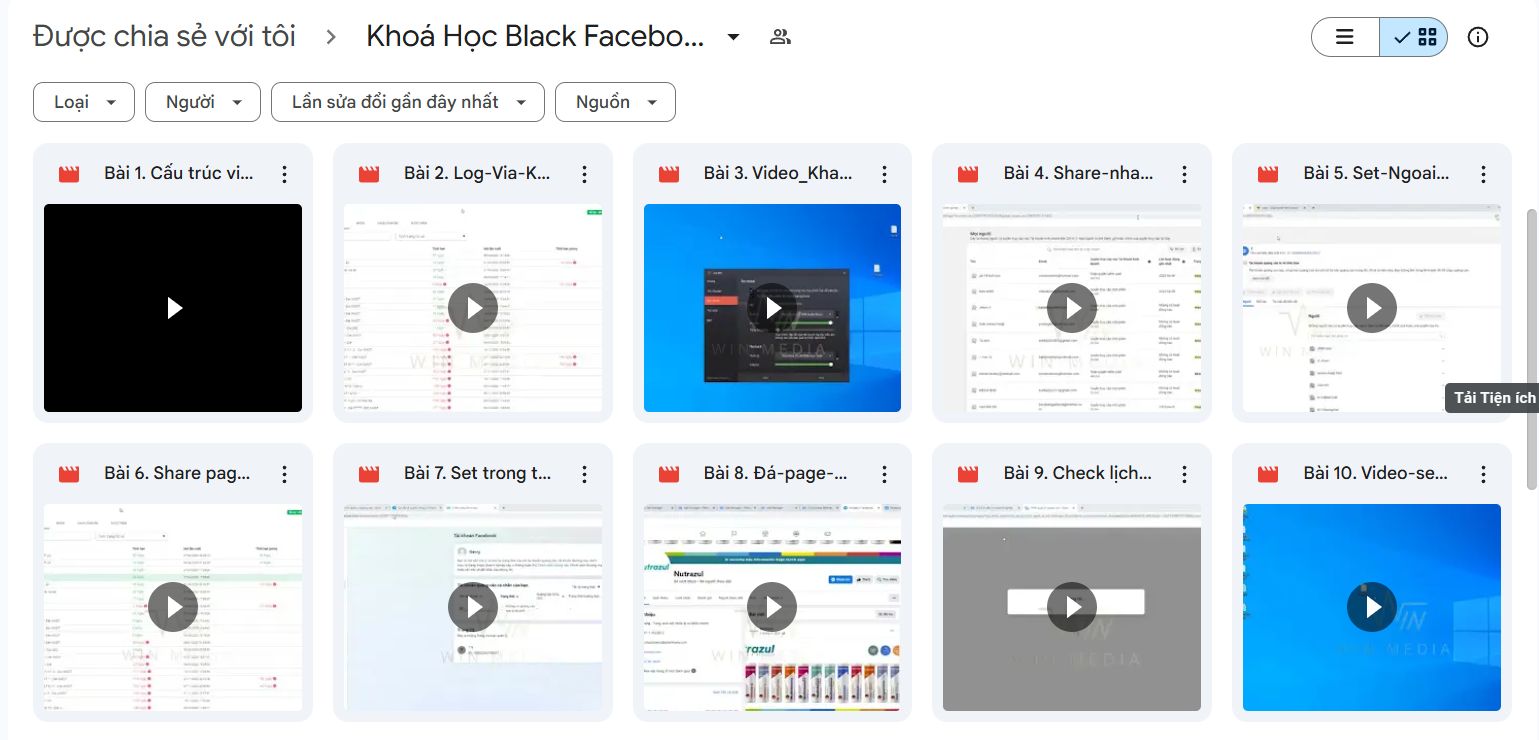Image resolution: width=1539 pixels, height=740 pixels.
Task: Click the Được chia sẻ với tôi breadcrumb
Action: [163, 36]
